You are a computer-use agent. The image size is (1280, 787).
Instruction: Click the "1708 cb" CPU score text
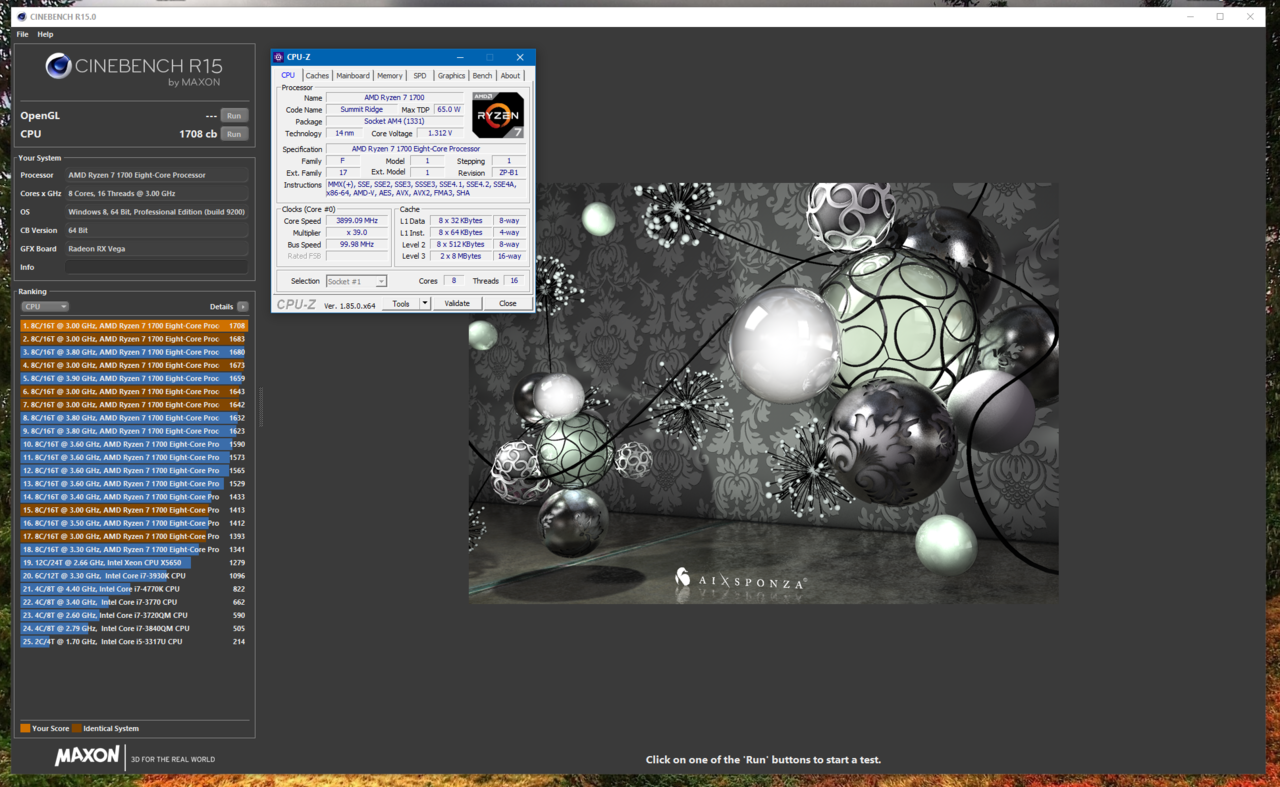[x=198, y=134]
